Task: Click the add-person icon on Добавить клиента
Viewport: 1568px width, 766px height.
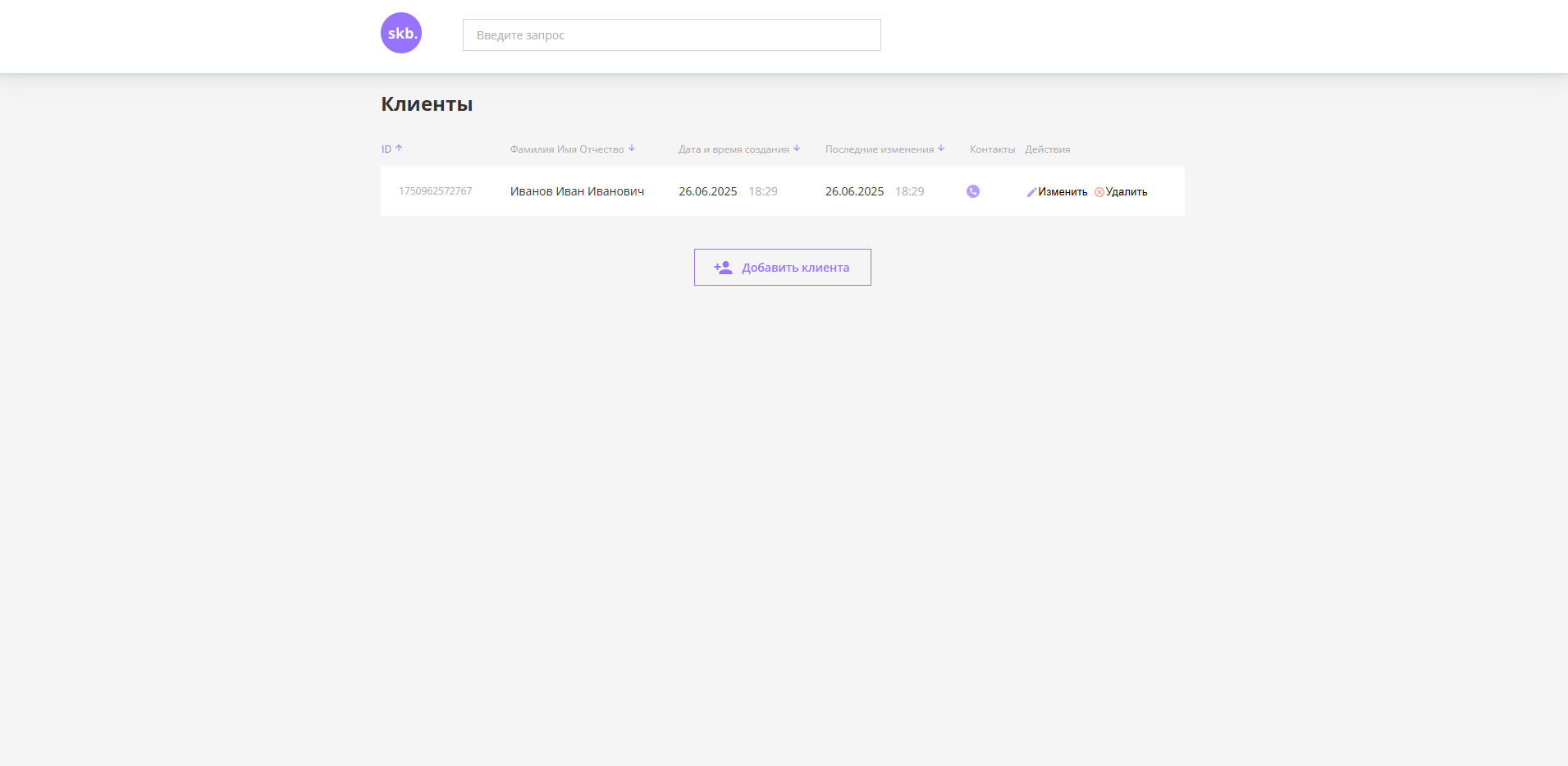Action: click(722, 267)
